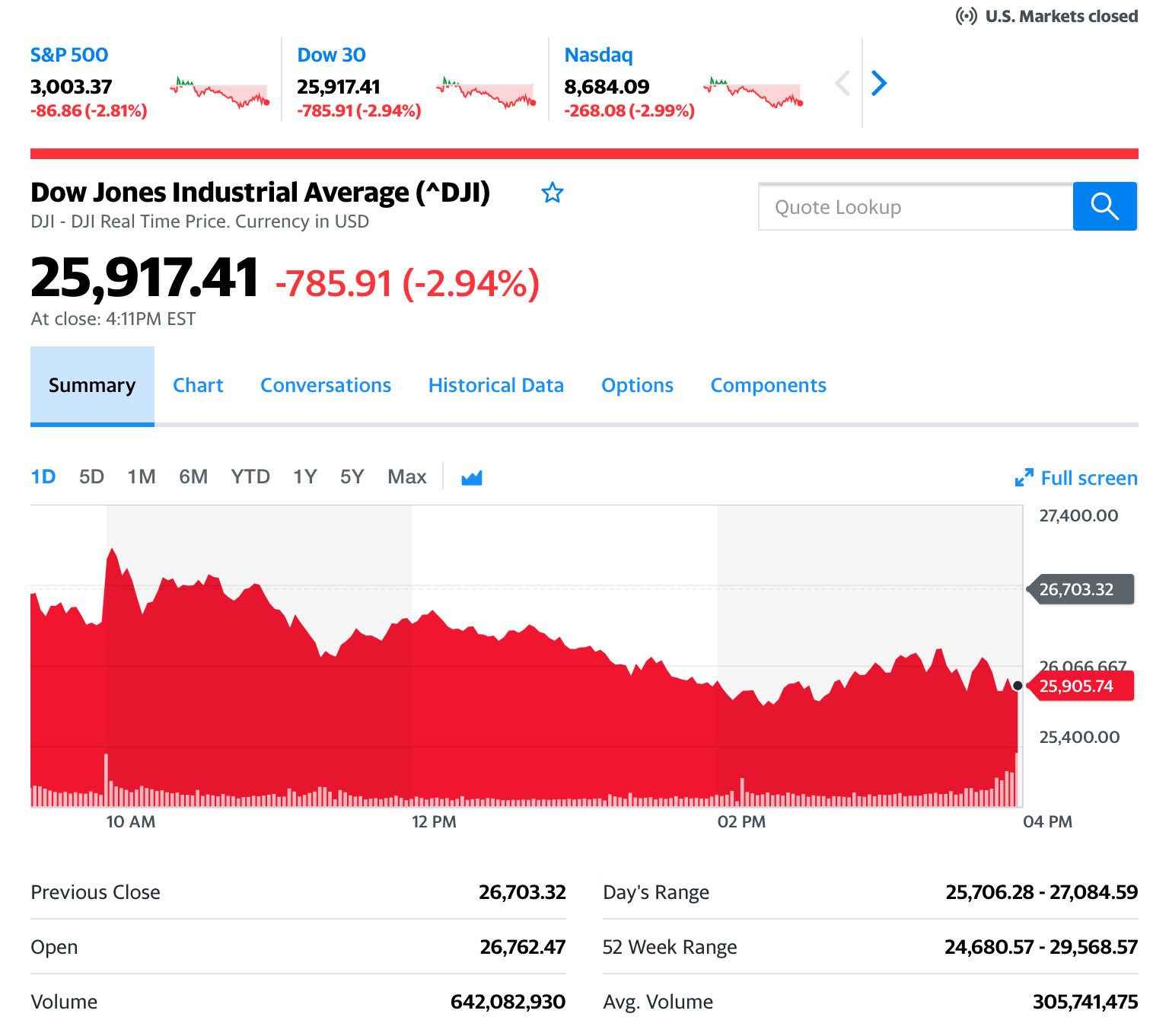This screenshot has width=1169, height=1036.
Task: Click the Quote Lookup search field
Action: (916, 207)
